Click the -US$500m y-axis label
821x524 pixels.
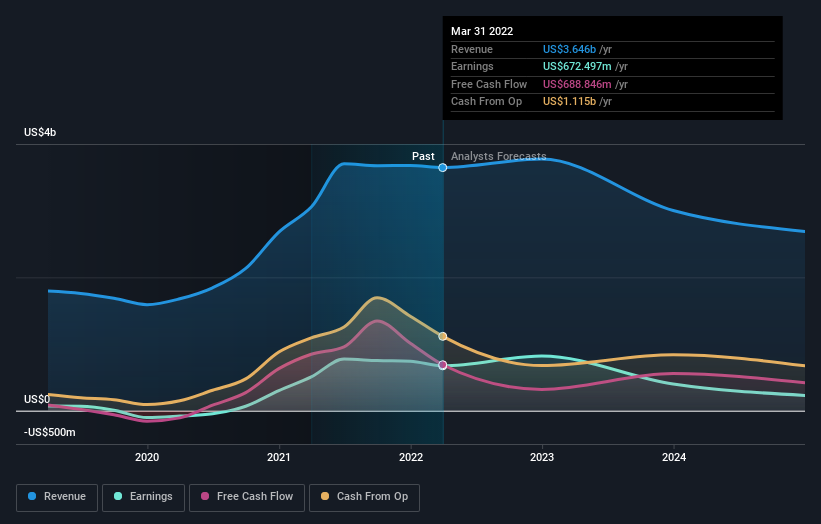click(x=50, y=432)
